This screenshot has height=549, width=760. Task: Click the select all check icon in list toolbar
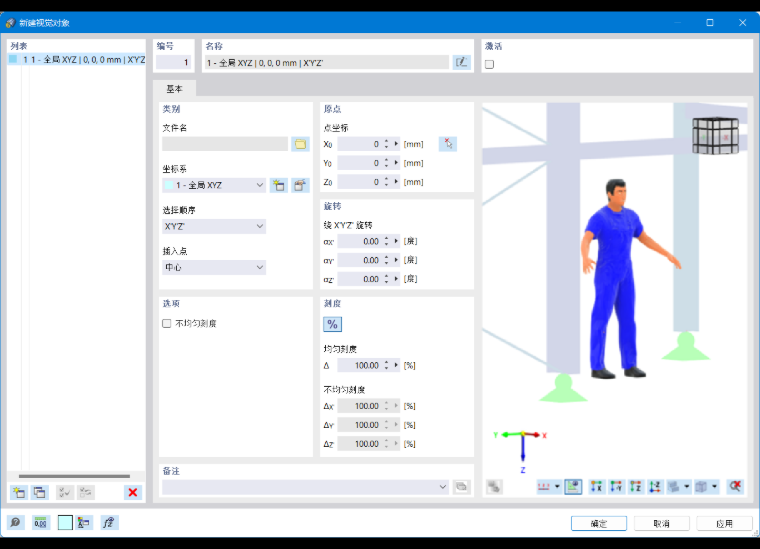pos(64,493)
